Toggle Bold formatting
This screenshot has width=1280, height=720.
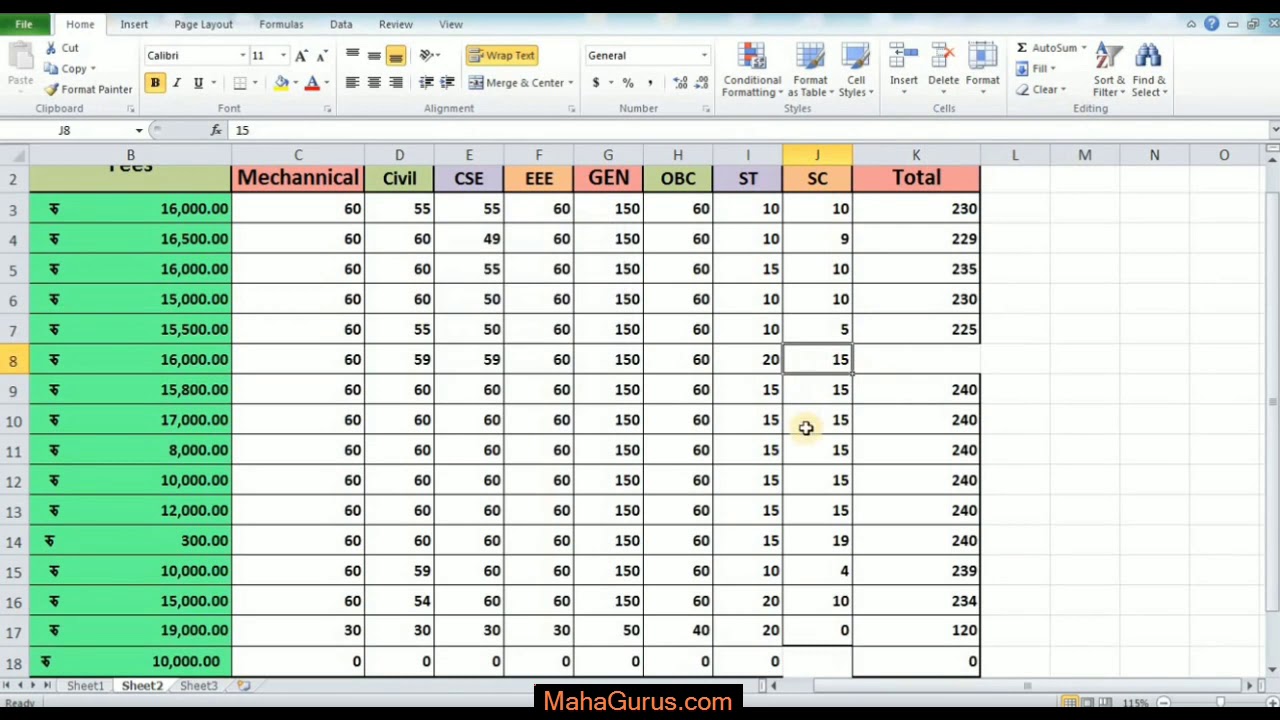(155, 83)
